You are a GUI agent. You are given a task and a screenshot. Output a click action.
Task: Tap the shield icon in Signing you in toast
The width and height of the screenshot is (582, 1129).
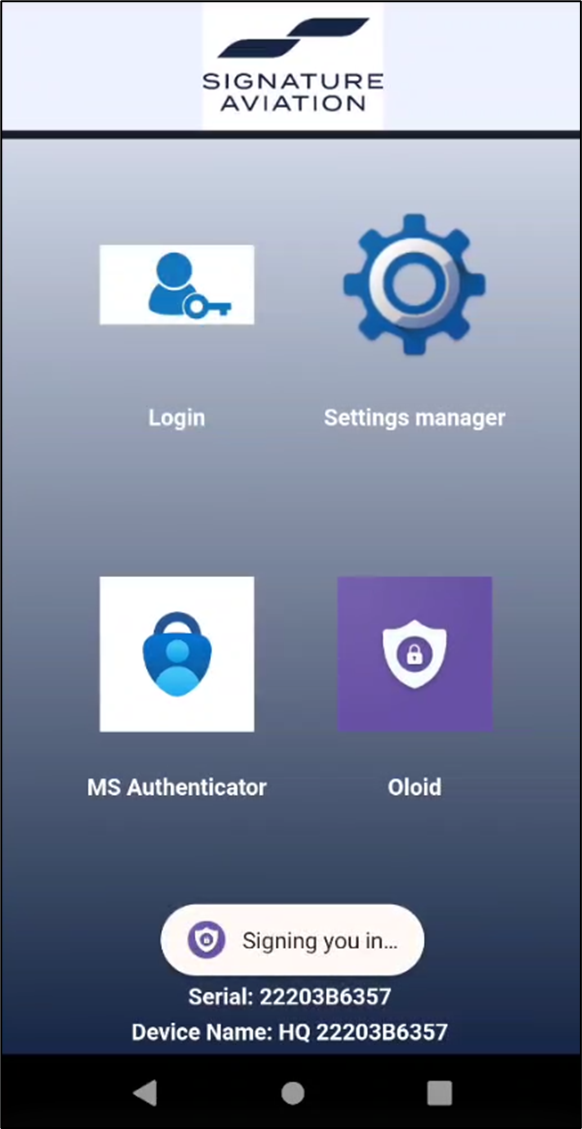click(x=206, y=940)
